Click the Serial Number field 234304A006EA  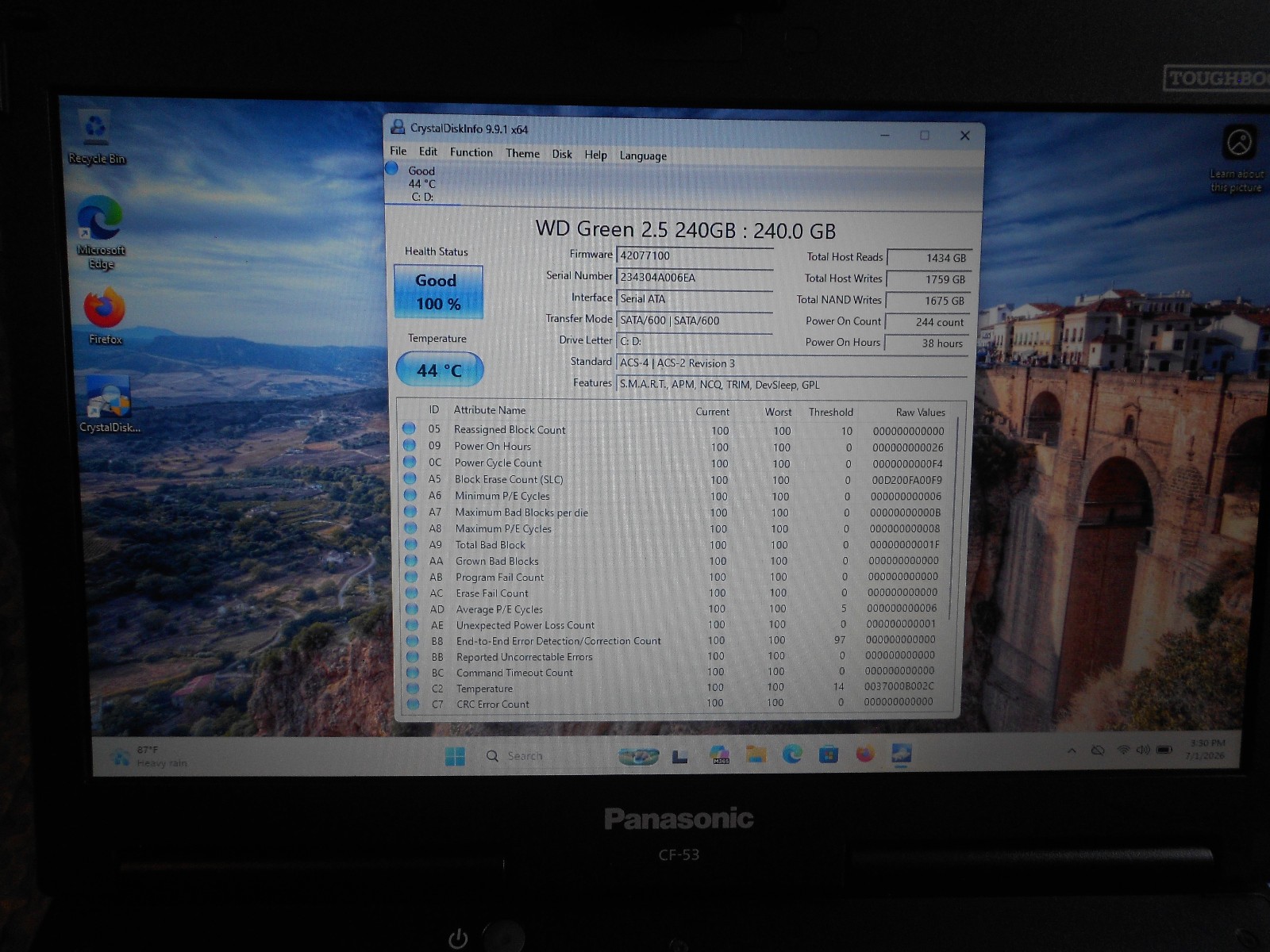(695, 277)
